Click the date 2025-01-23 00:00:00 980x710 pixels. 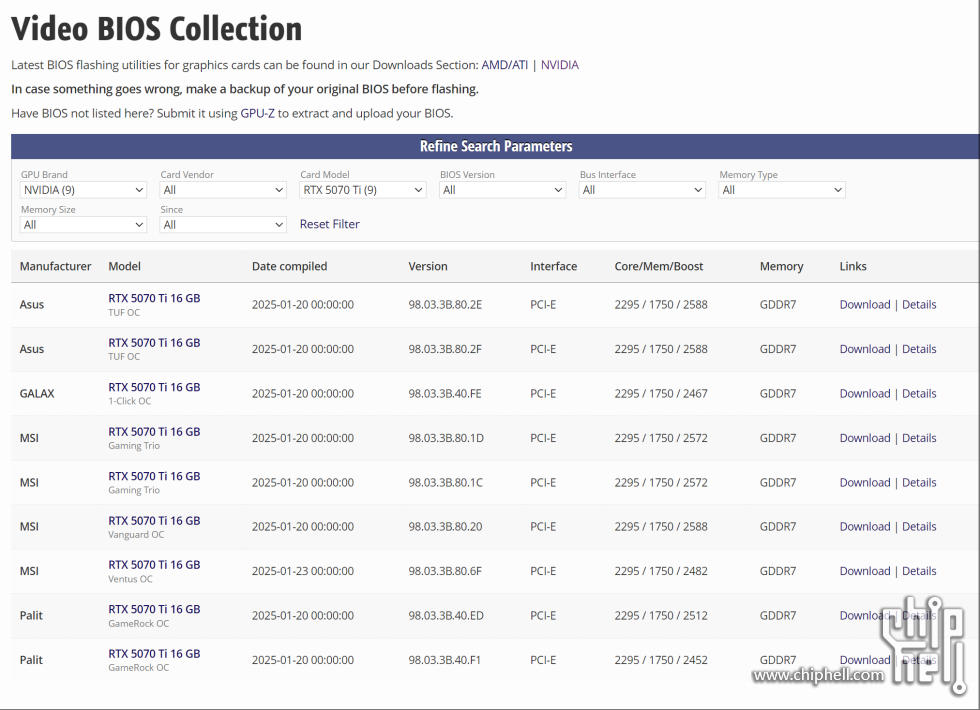click(x=302, y=571)
